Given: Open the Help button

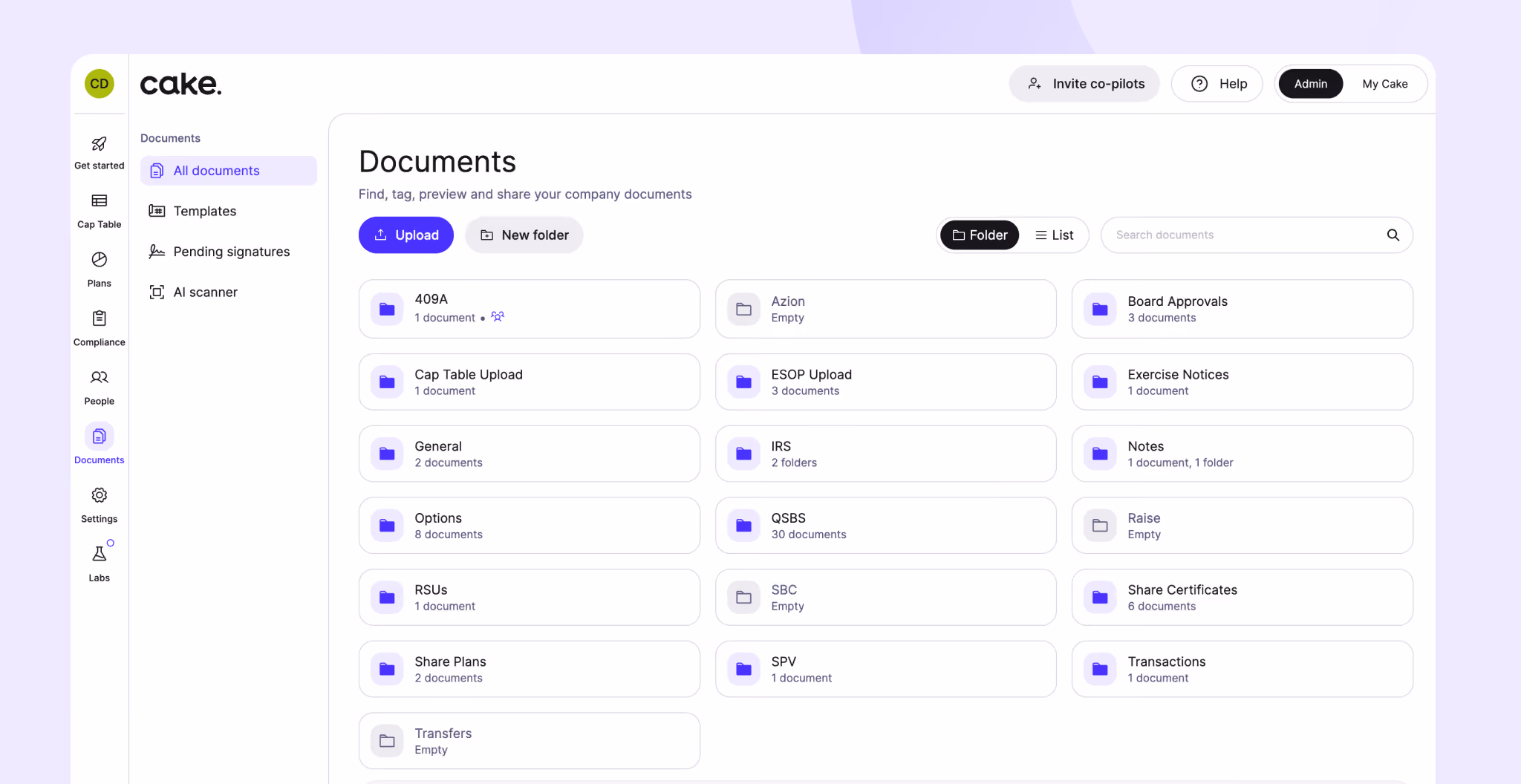Looking at the screenshot, I should [1217, 84].
